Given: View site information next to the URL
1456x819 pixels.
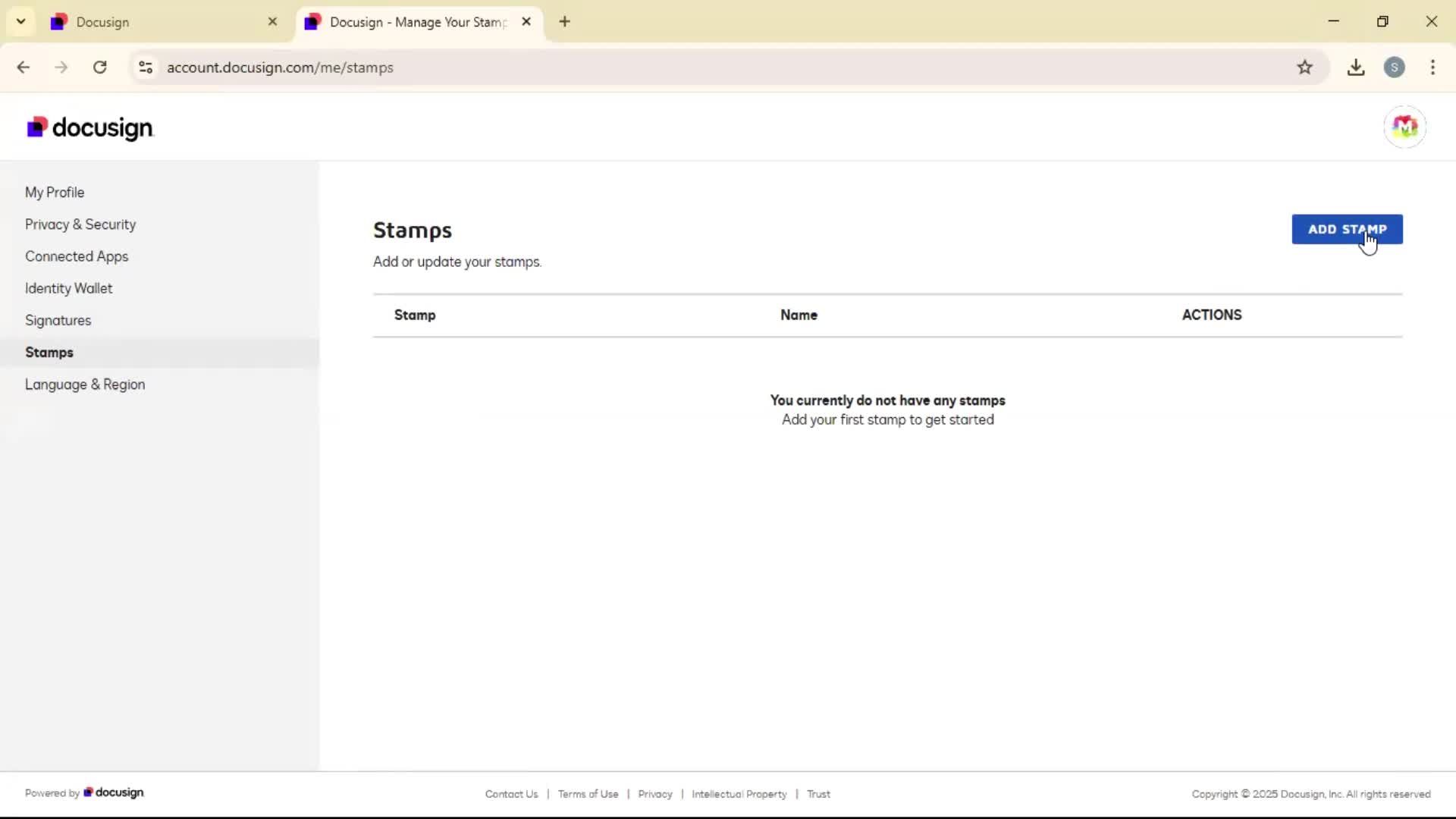Looking at the screenshot, I should tap(146, 67).
